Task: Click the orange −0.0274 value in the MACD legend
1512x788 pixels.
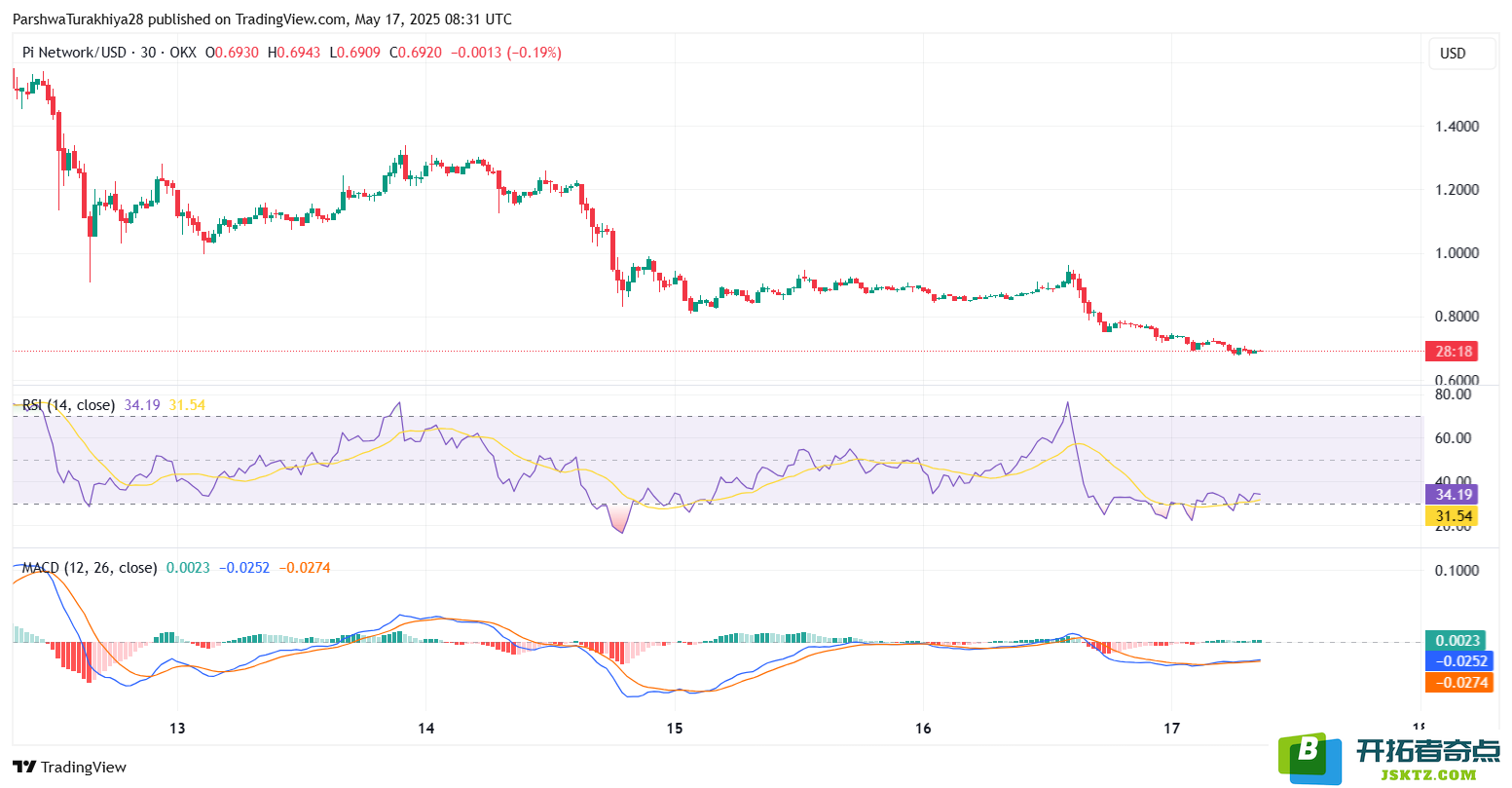Action: (305, 568)
